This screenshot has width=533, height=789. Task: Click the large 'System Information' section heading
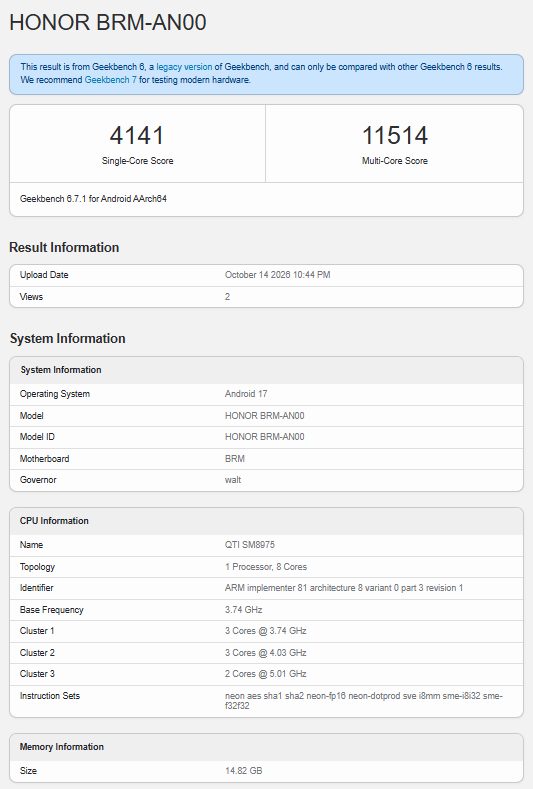tap(67, 339)
